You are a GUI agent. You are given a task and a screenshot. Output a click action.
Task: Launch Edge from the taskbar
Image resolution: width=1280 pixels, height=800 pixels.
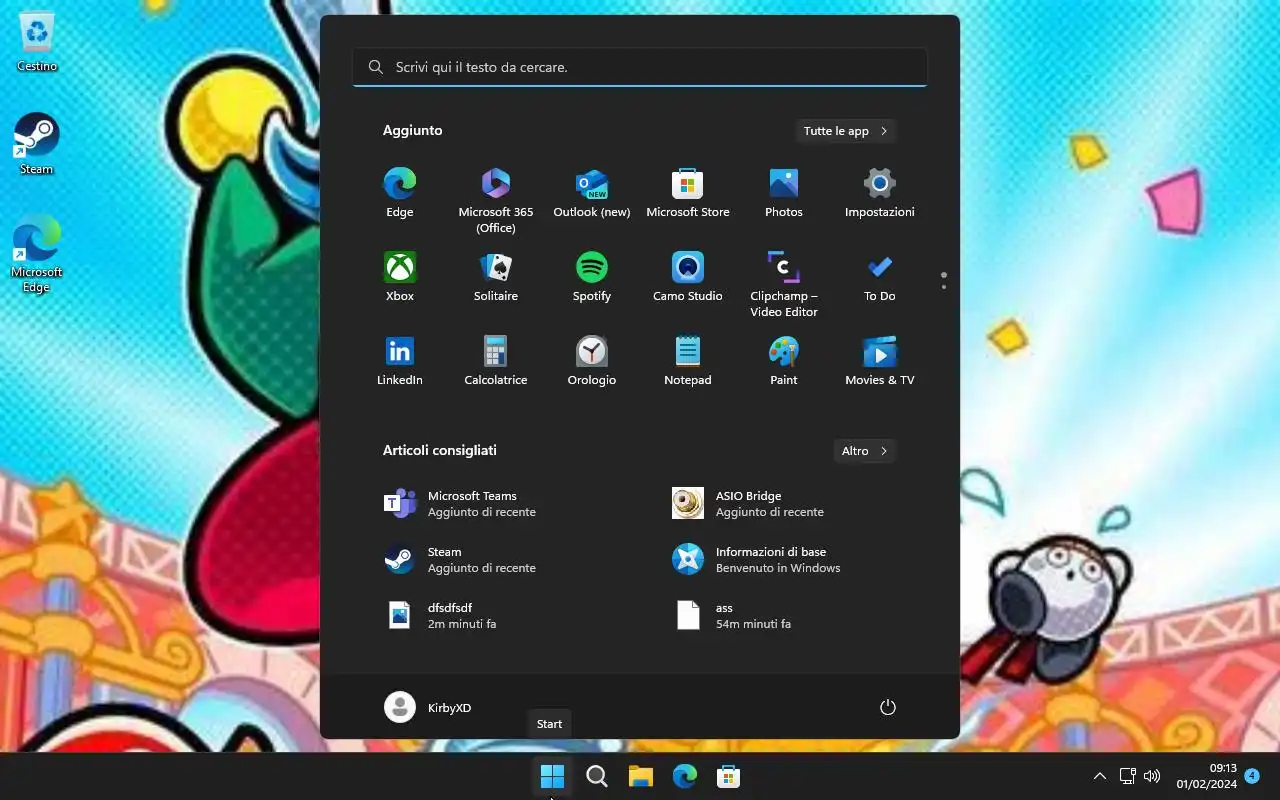pos(685,776)
